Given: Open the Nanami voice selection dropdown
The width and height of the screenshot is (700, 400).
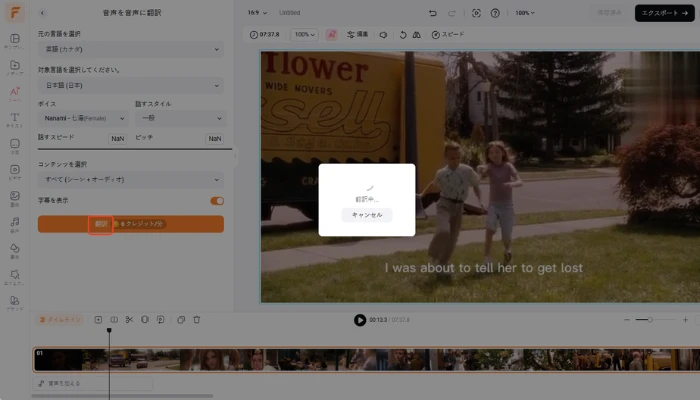Looking at the screenshot, I should coord(83,118).
